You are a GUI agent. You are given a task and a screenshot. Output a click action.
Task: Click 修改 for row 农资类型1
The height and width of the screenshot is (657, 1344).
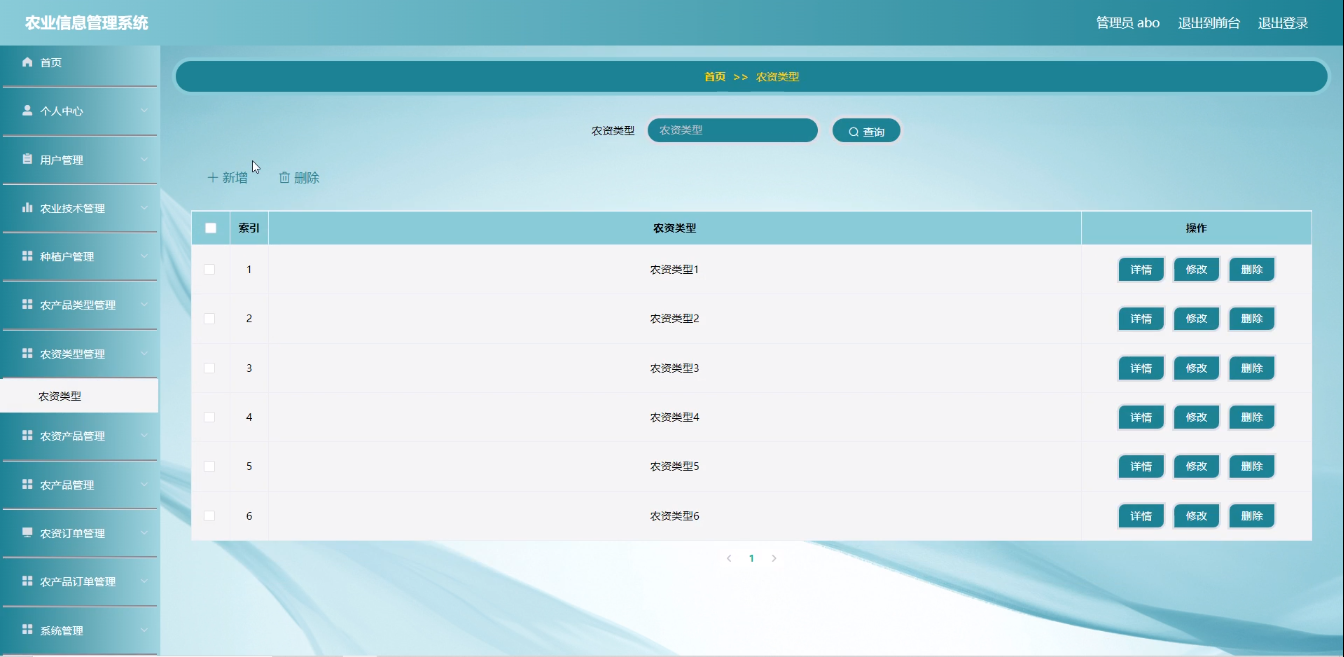[x=1196, y=270]
